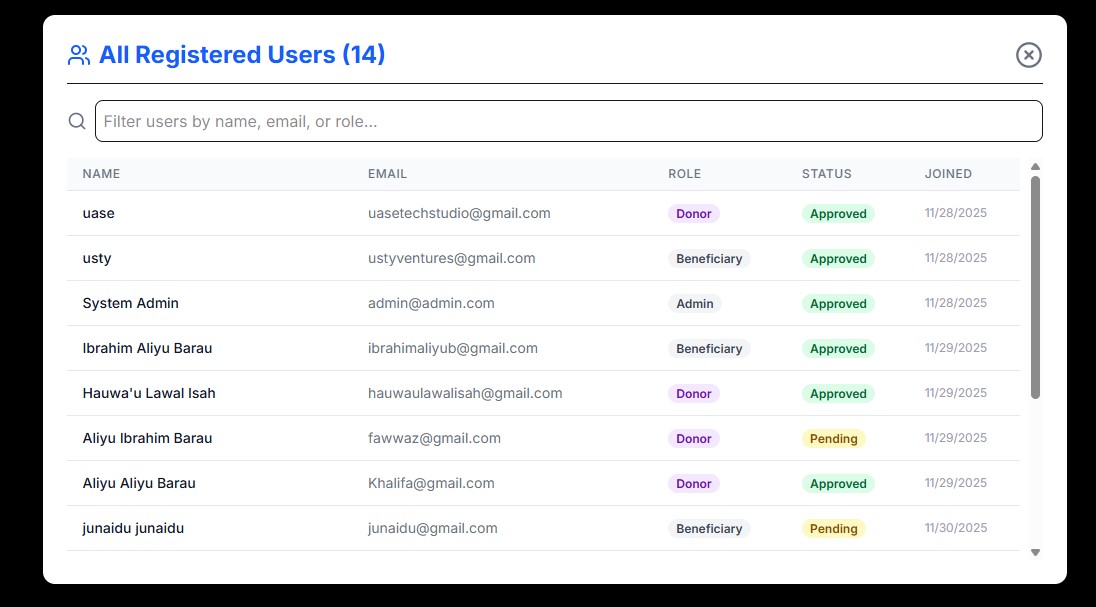Click the NAME column header
The image size is (1096, 607).
tap(101, 174)
